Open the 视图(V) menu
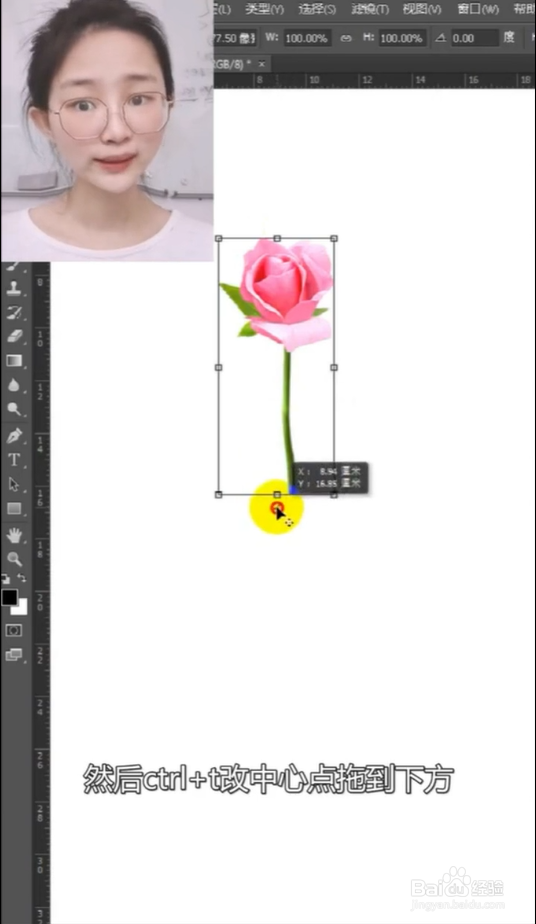This screenshot has width=536, height=924. click(422, 9)
